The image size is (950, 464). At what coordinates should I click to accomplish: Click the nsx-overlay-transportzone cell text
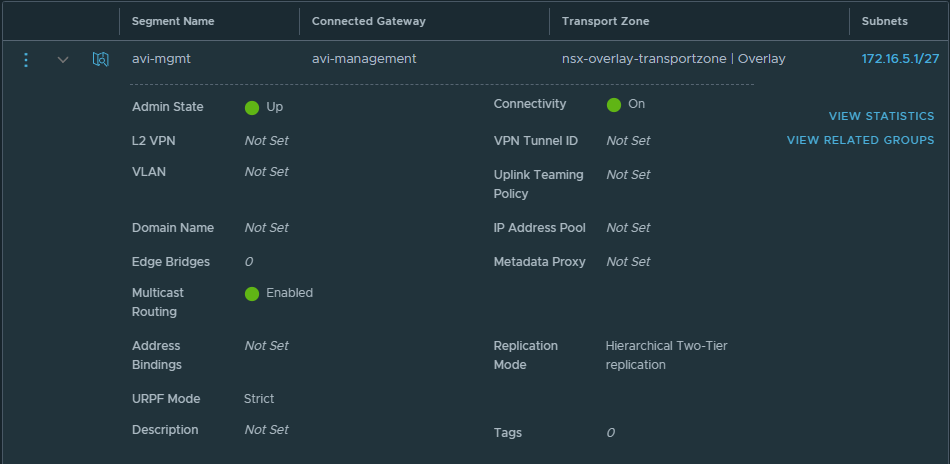point(645,59)
